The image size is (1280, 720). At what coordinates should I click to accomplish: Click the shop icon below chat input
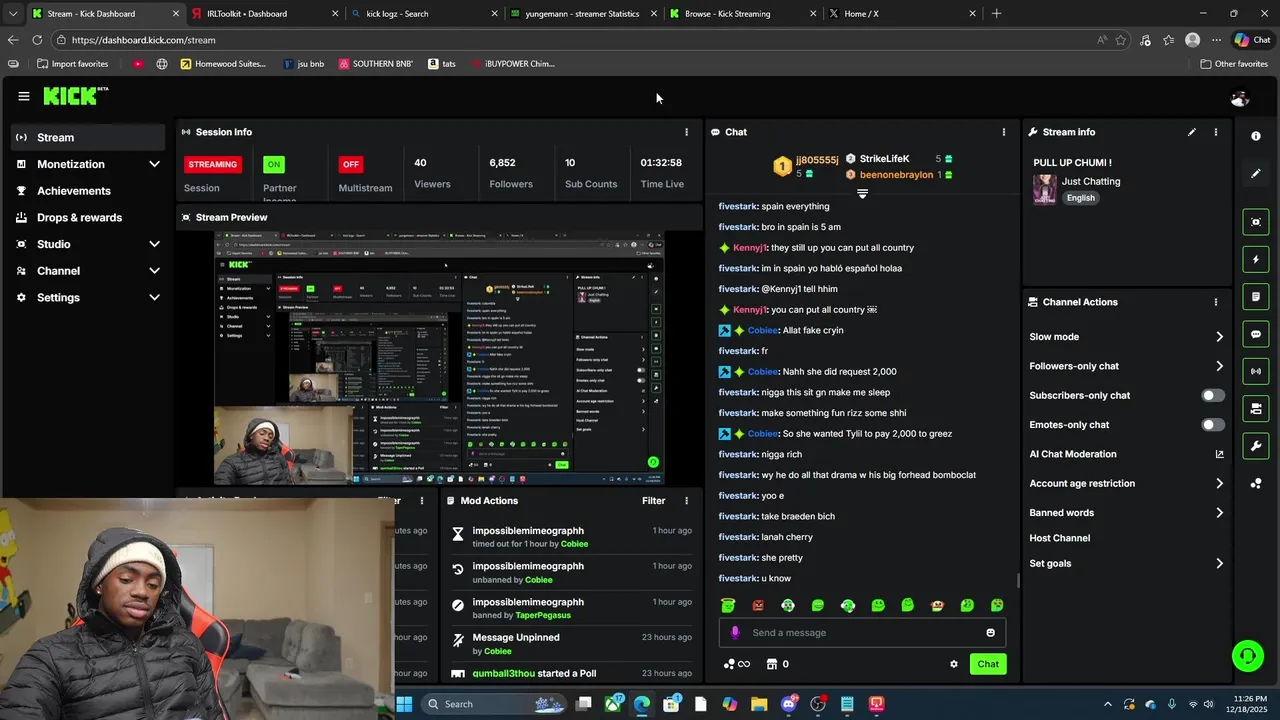coord(772,664)
